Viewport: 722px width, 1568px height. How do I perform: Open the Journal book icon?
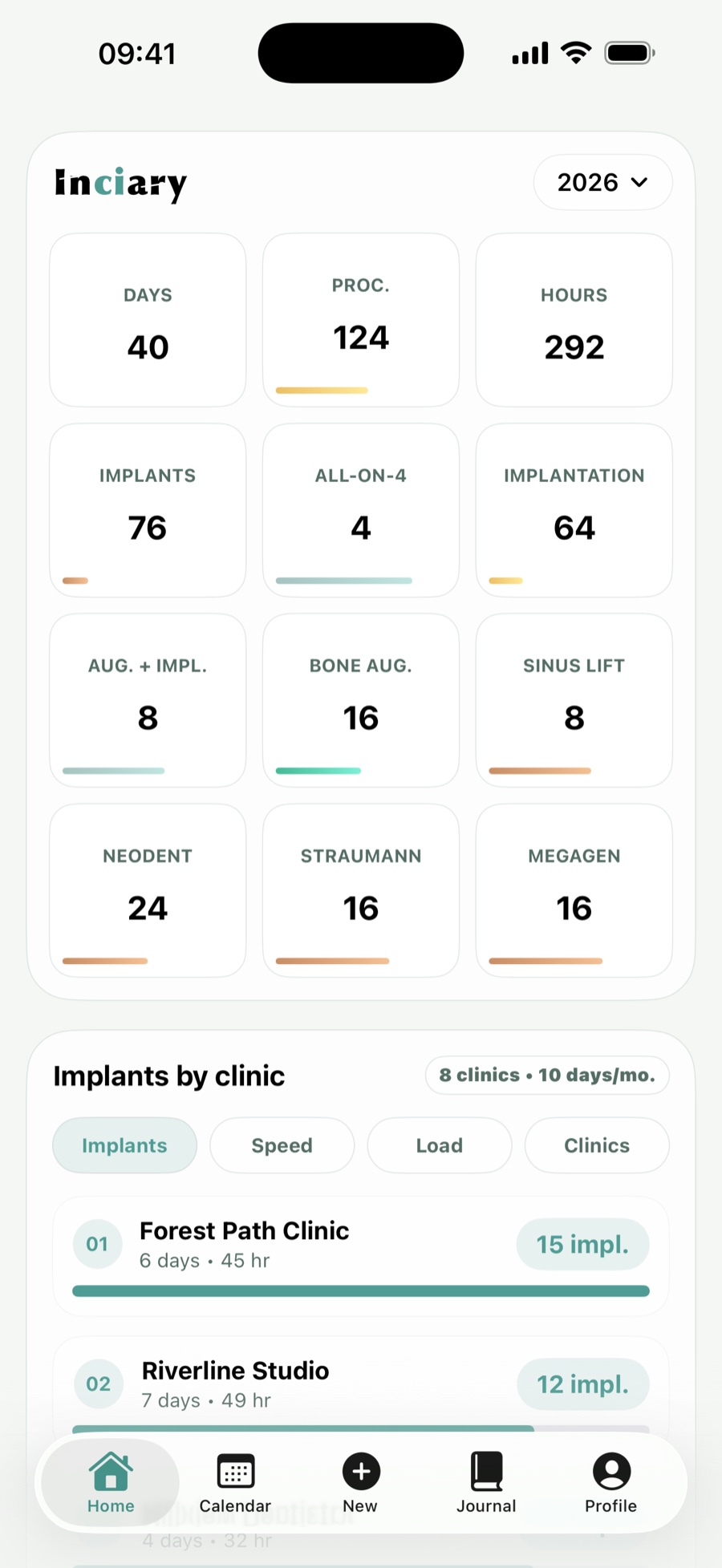(486, 1472)
